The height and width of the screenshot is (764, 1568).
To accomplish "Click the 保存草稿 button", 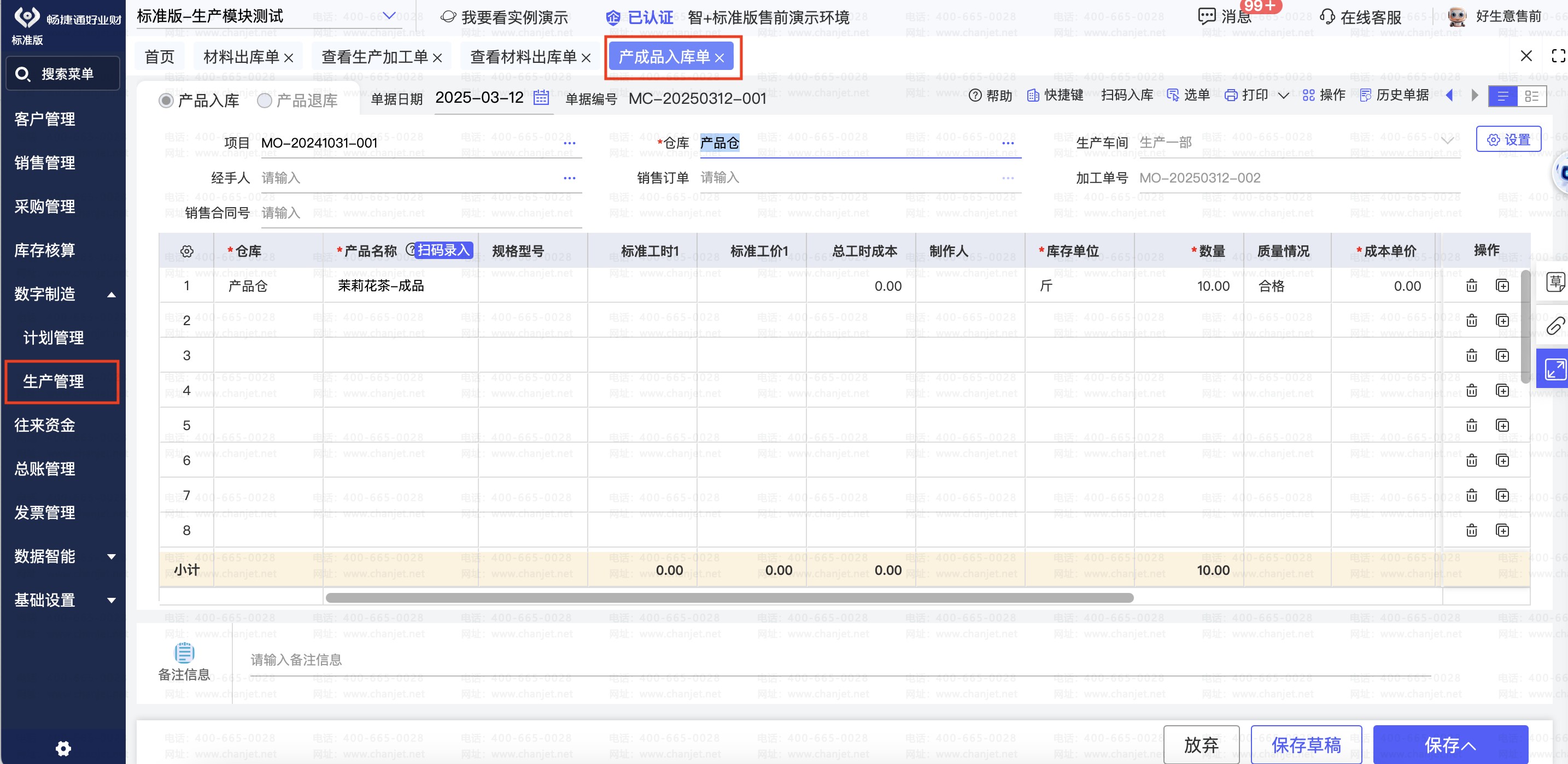I will (x=1306, y=744).
